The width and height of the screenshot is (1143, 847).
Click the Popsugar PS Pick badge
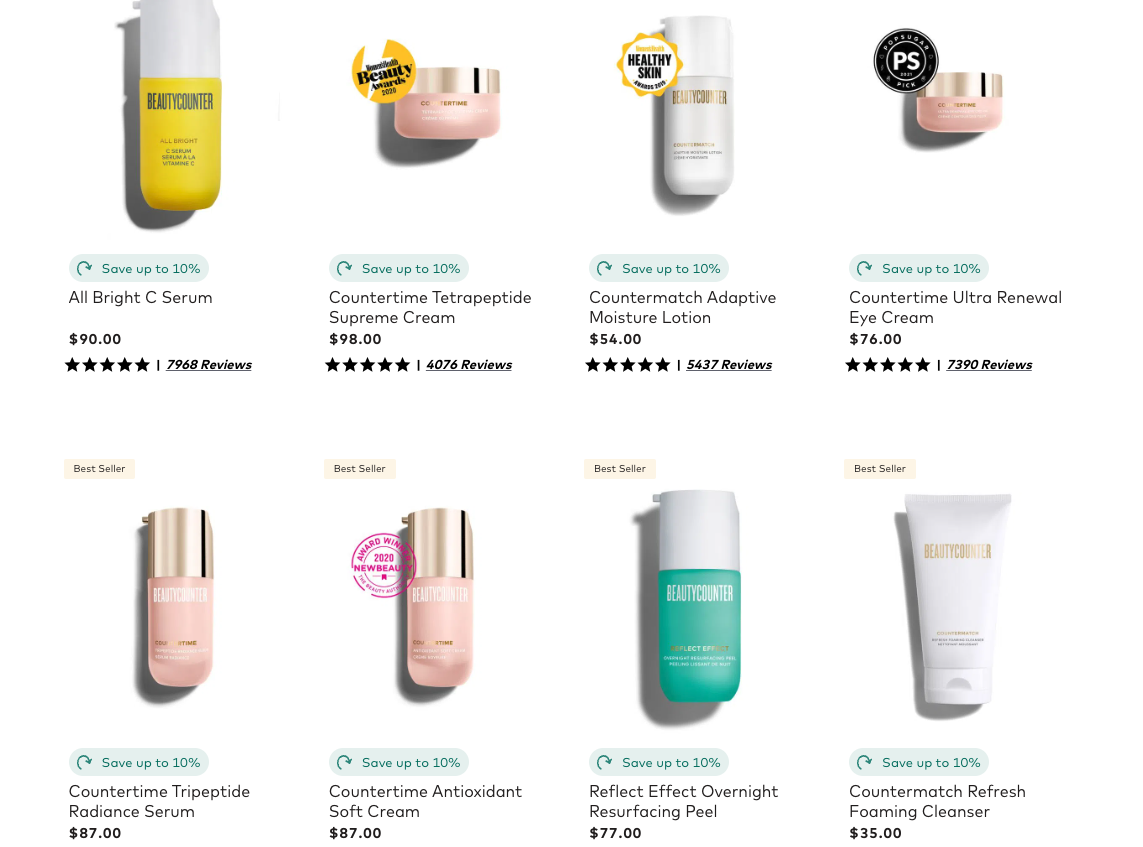905,61
